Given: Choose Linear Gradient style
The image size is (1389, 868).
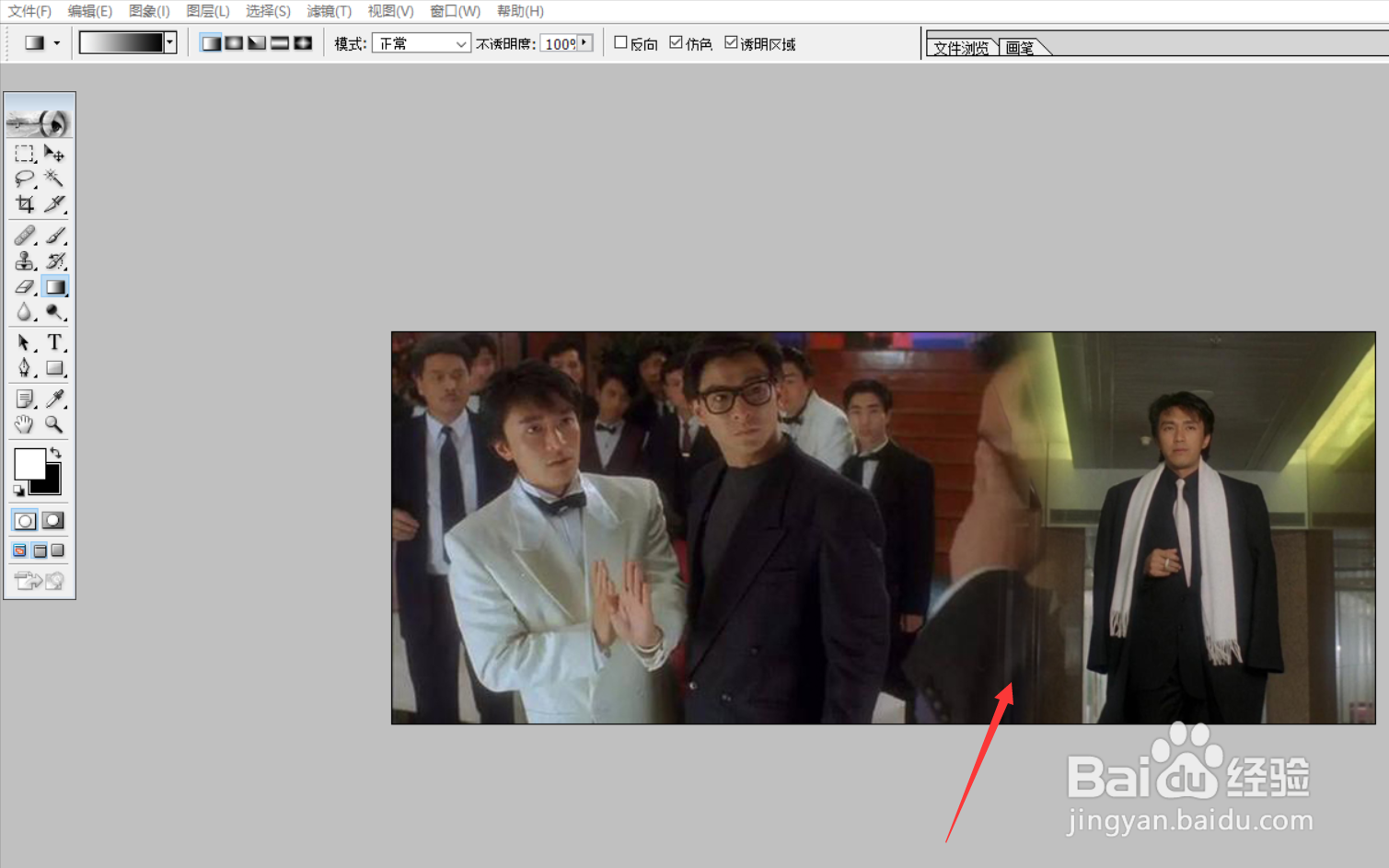Looking at the screenshot, I should [211, 43].
